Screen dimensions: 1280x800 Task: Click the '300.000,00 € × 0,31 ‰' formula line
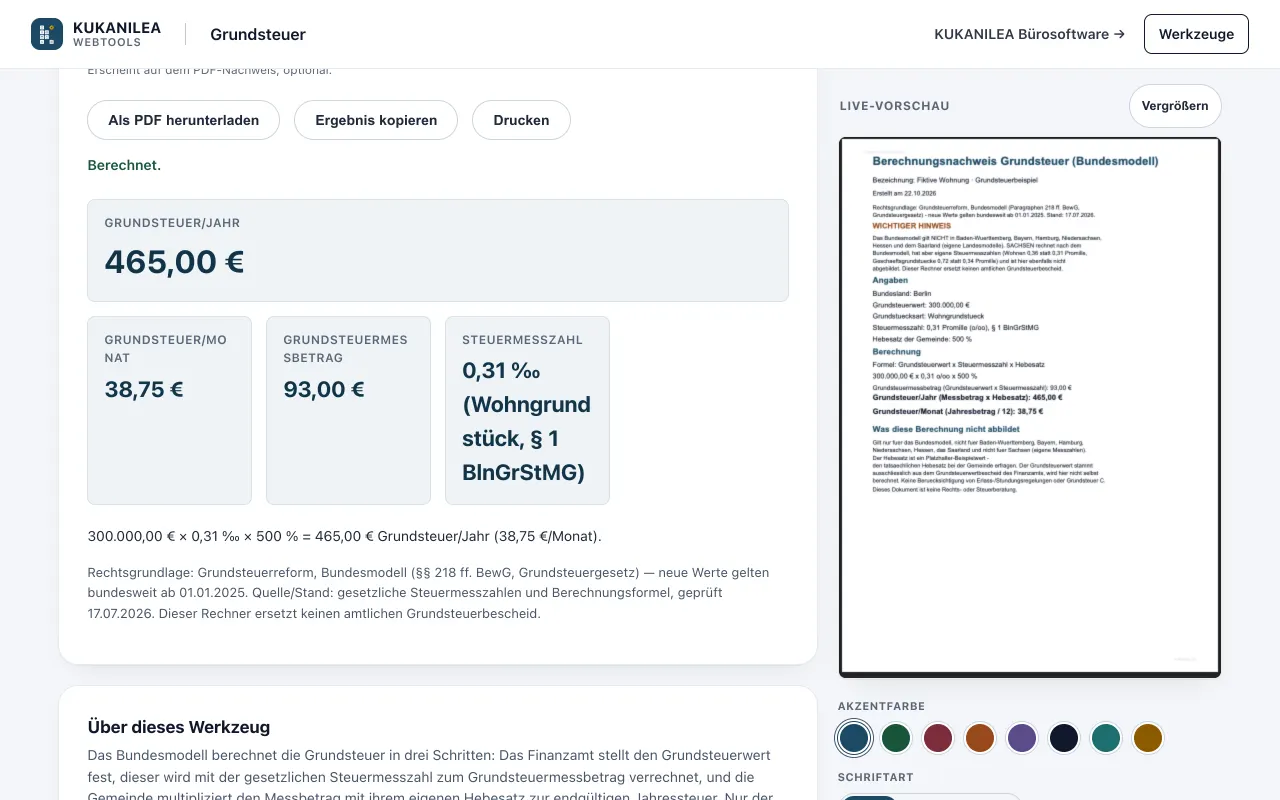(x=345, y=536)
